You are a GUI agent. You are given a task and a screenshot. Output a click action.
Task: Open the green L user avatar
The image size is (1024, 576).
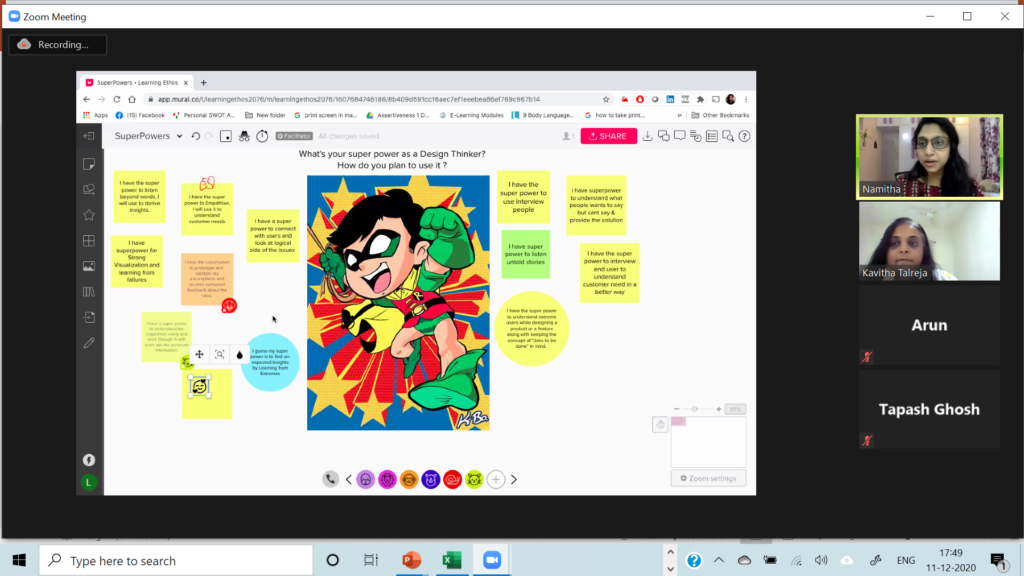point(89,483)
